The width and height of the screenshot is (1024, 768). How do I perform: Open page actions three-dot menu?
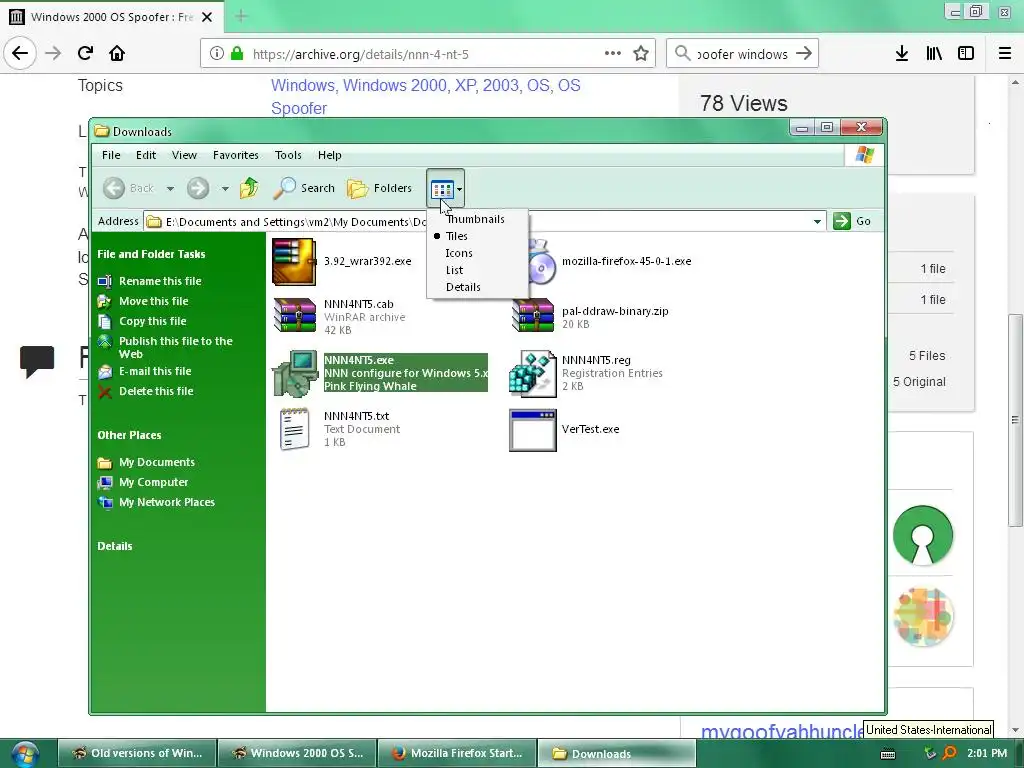[x=613, y=54]
